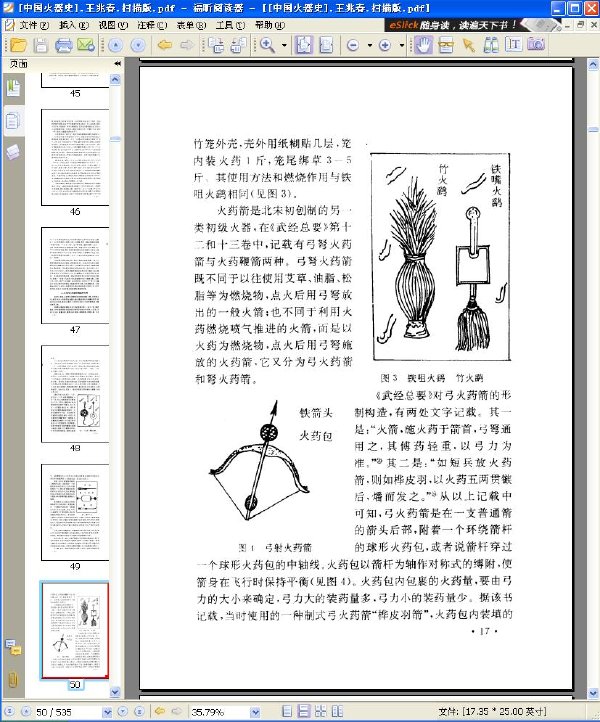Click the zoom magnifier tool
600x722 pixels.
coord(267,45)
